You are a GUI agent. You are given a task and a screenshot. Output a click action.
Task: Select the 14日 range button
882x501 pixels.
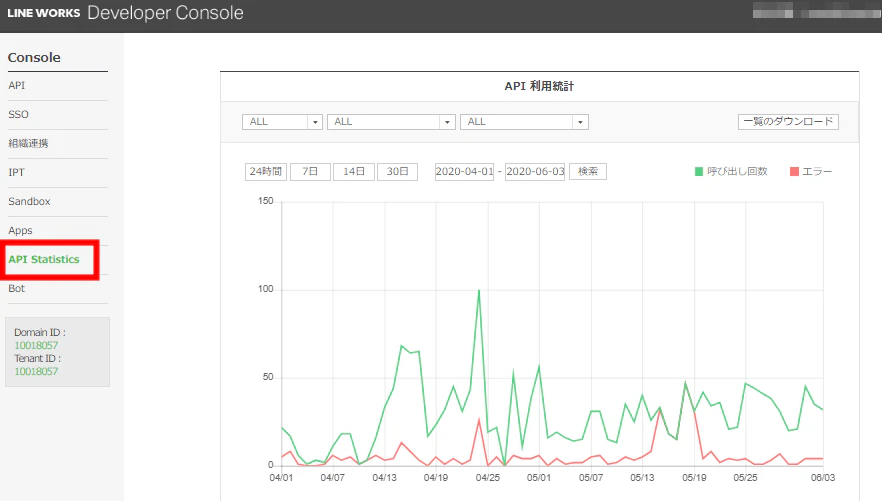[354, 171]
